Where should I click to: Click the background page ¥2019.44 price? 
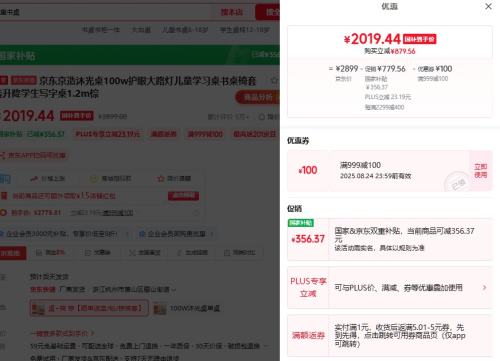[x=28, y=116]
